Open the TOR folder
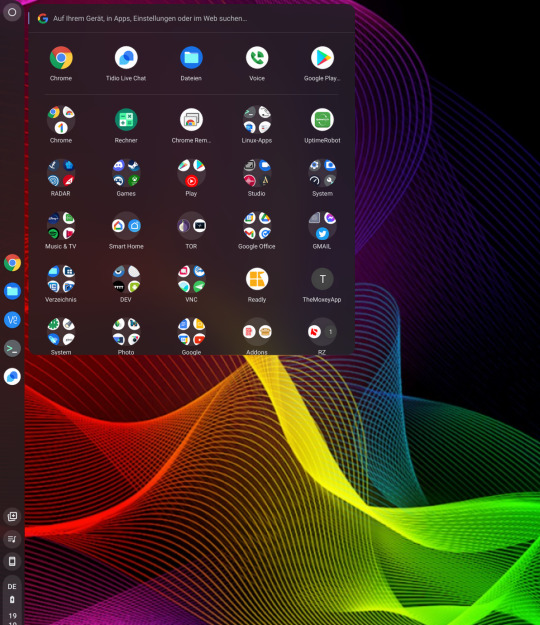 click(191, 226)
